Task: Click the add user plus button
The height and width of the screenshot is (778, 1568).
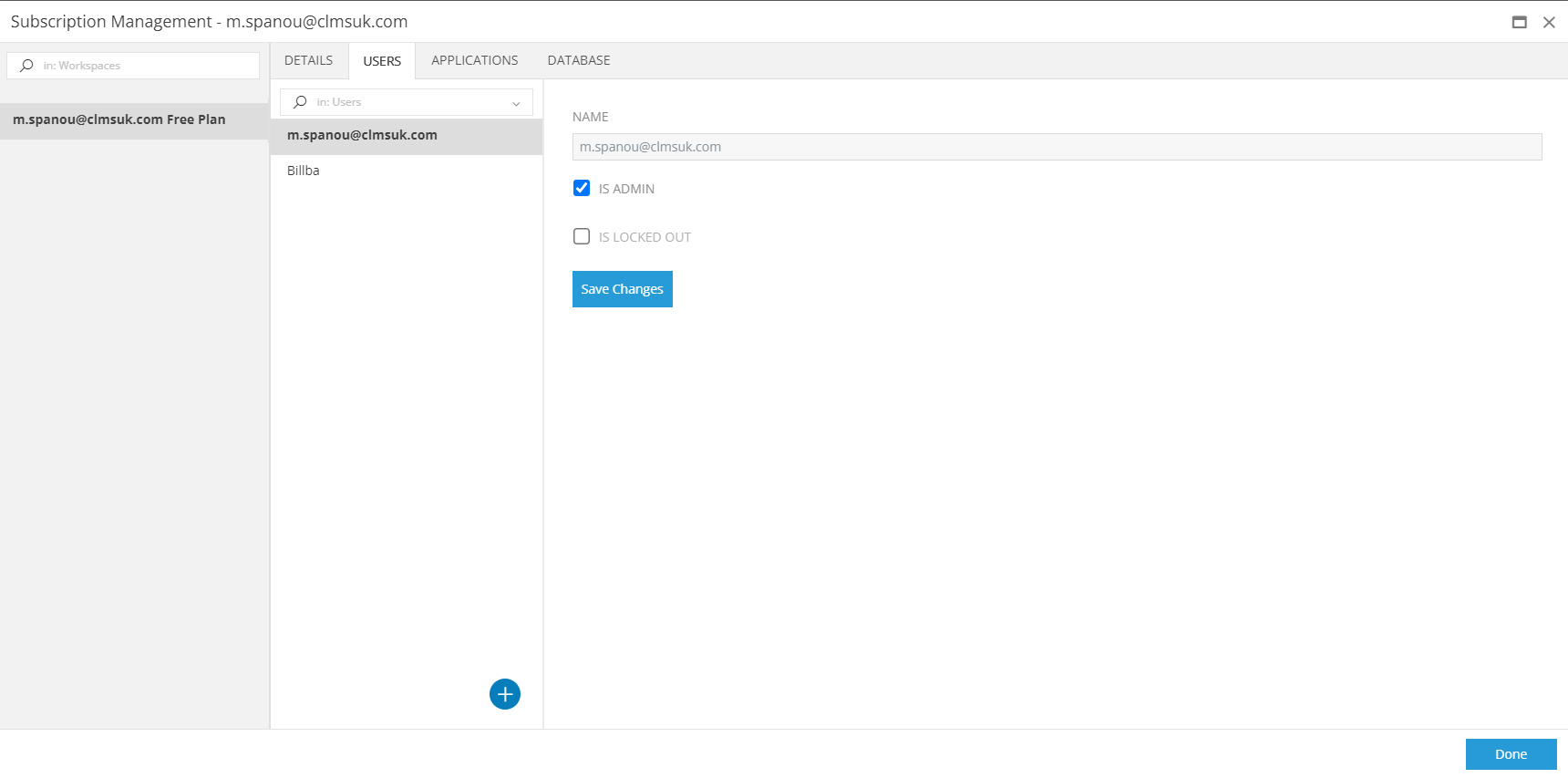Action: (x=505, y=694)
